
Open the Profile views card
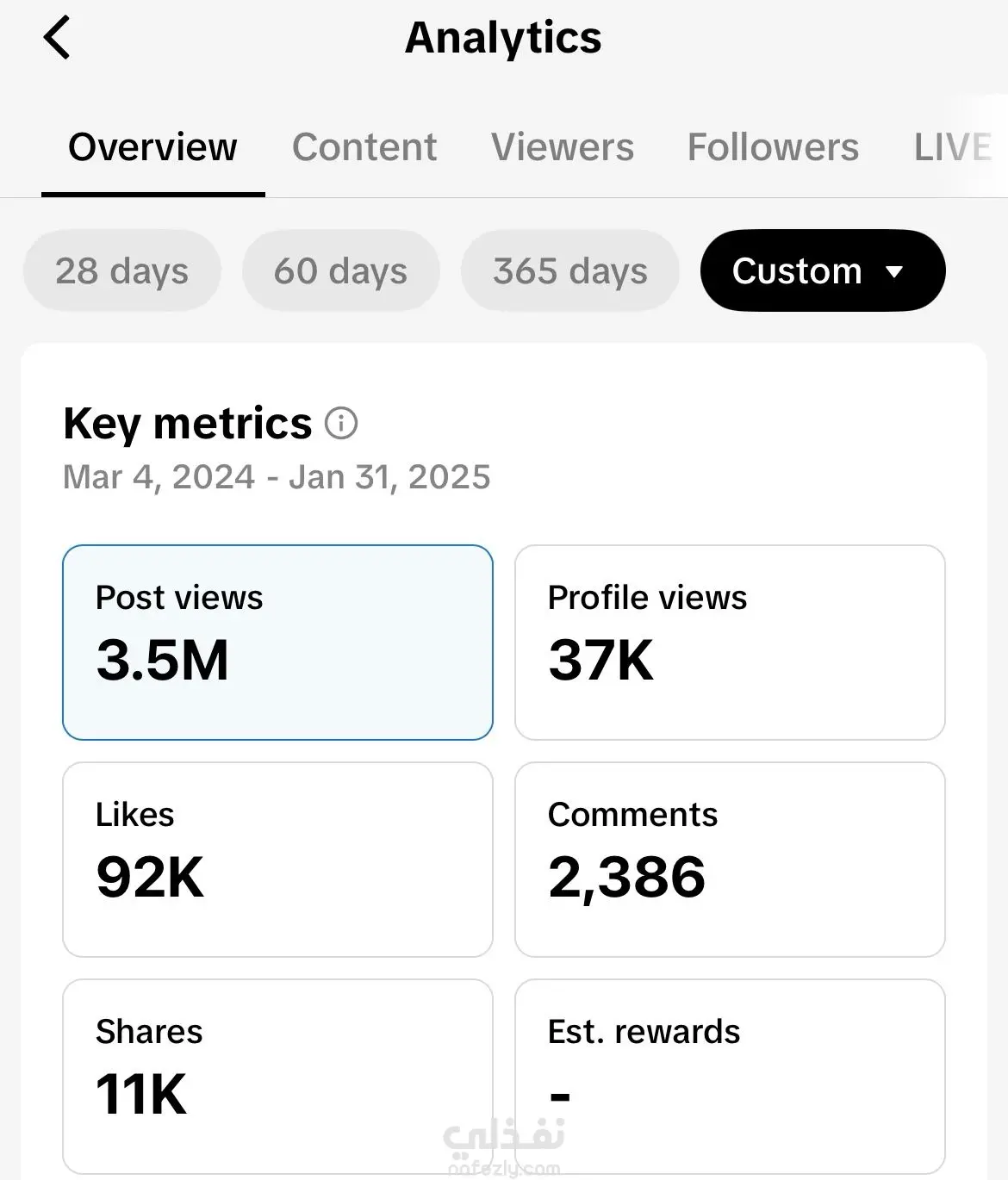tap(730, 643)
